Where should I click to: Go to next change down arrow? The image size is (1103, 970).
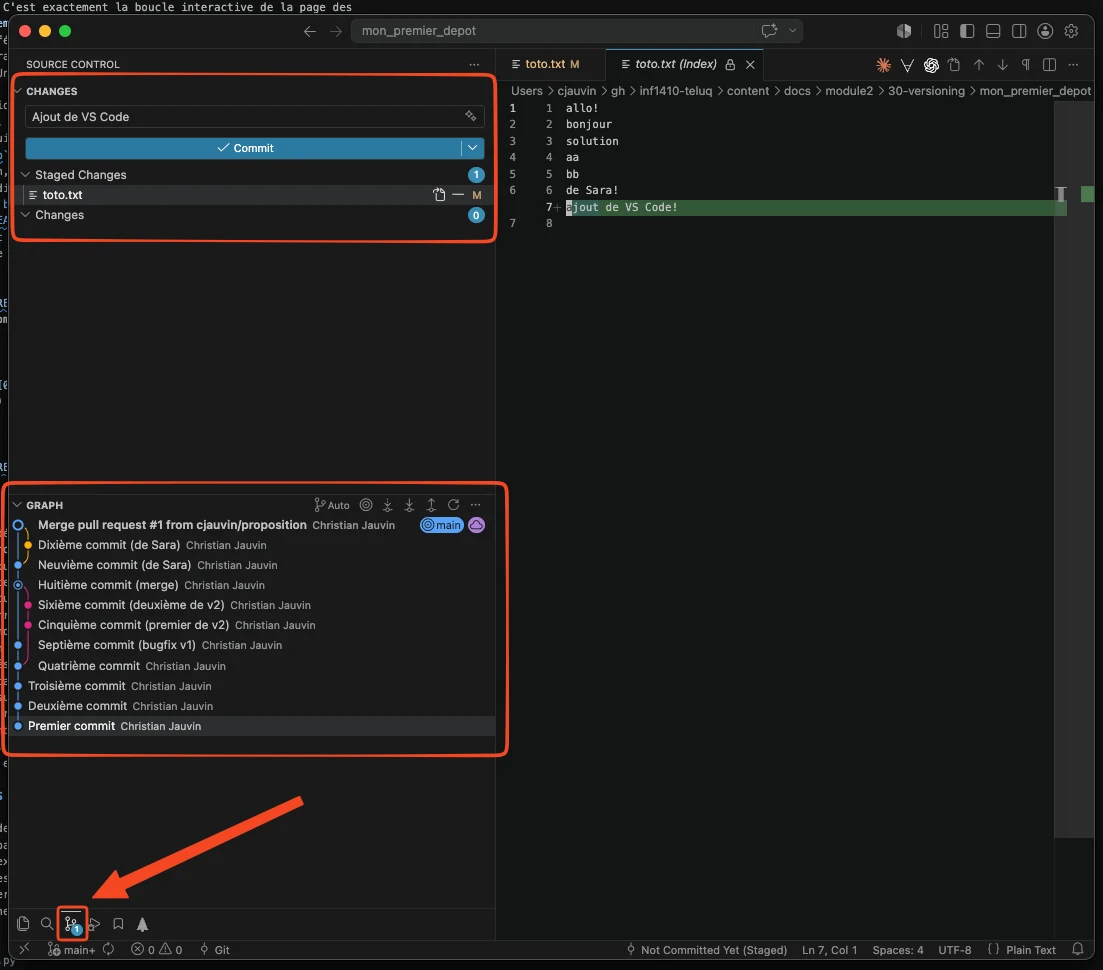pos(1002,65)
